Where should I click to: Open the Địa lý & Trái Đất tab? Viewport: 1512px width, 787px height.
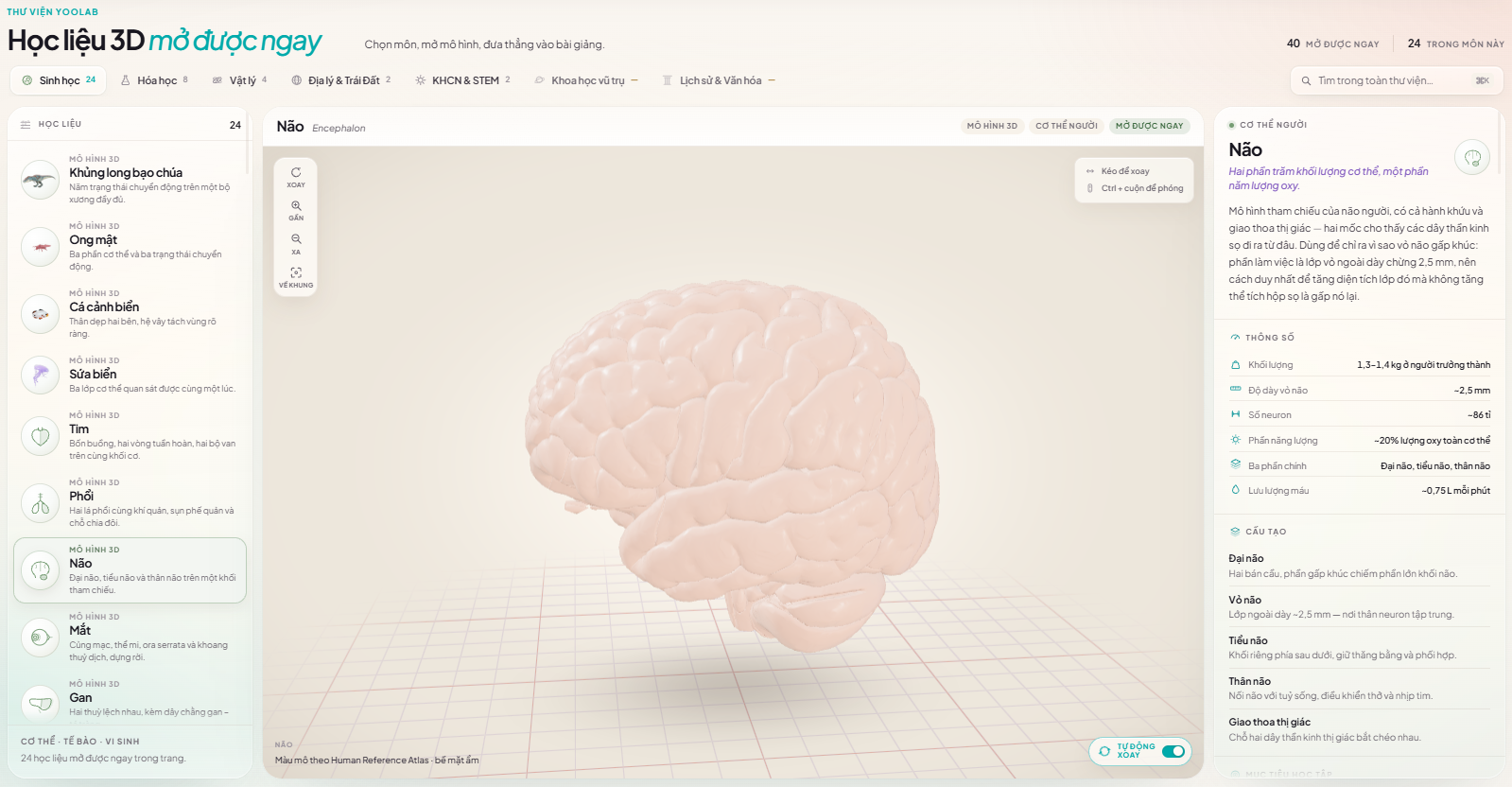tap(341, 80)
